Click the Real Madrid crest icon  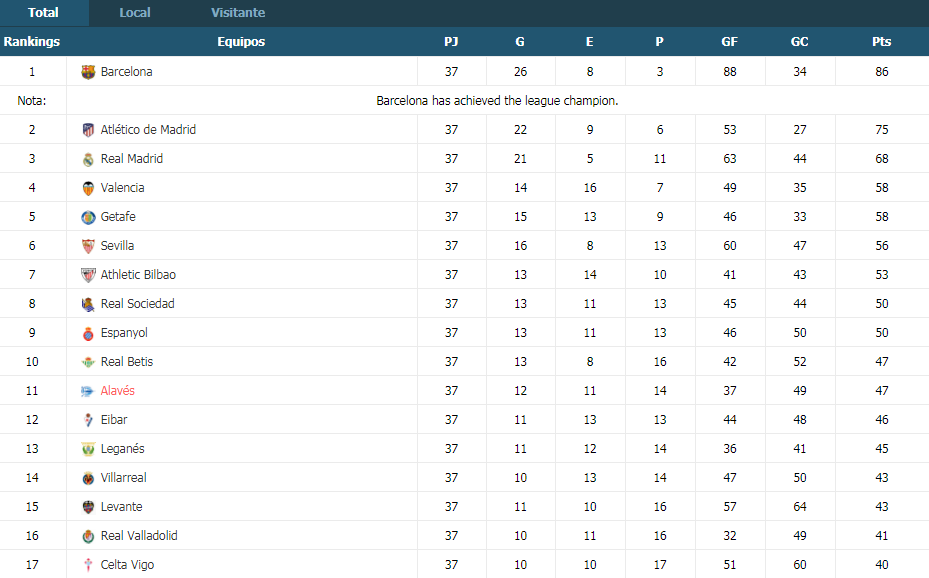[88, 159]
